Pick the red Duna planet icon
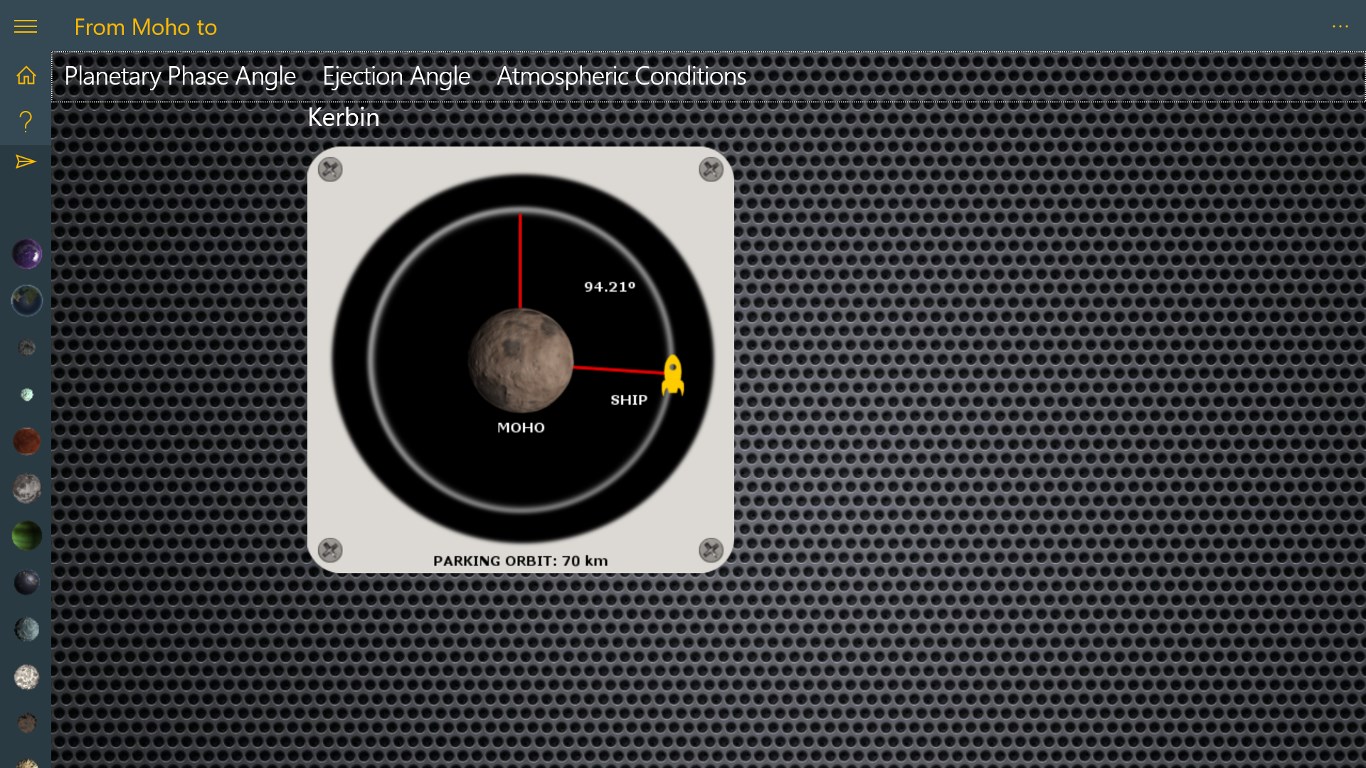Screen dimensions: 1366x768 [27, 441]
